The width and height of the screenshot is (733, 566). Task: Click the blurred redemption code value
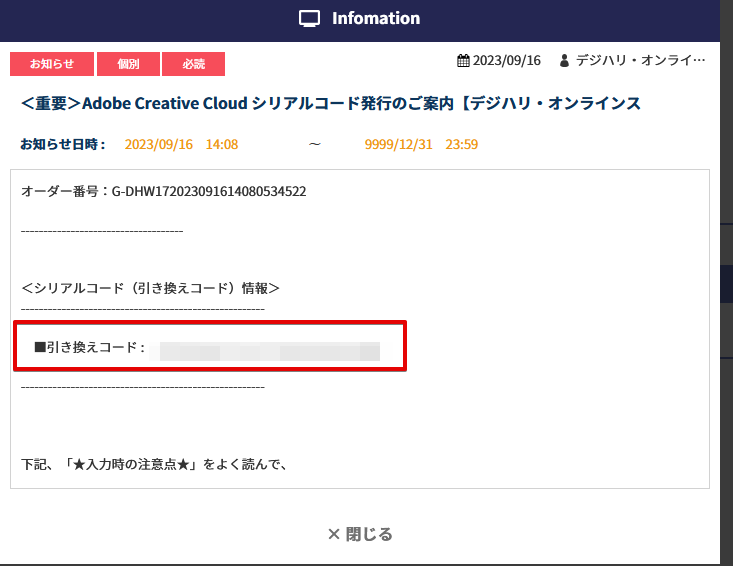coord(270,350)
